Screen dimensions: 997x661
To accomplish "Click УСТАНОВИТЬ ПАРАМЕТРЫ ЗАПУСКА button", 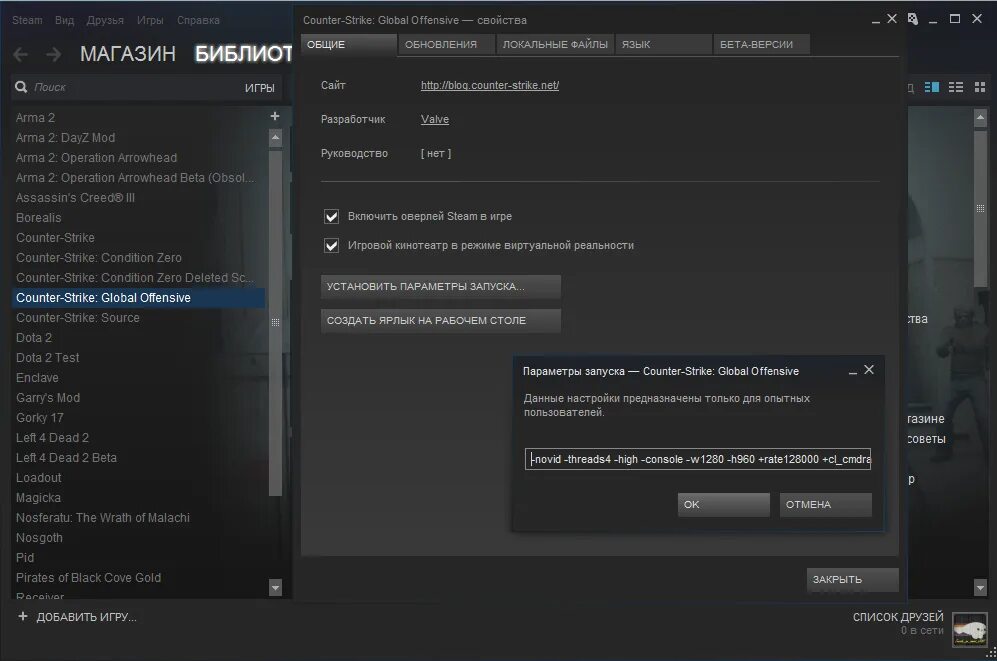I will point(441,287).
